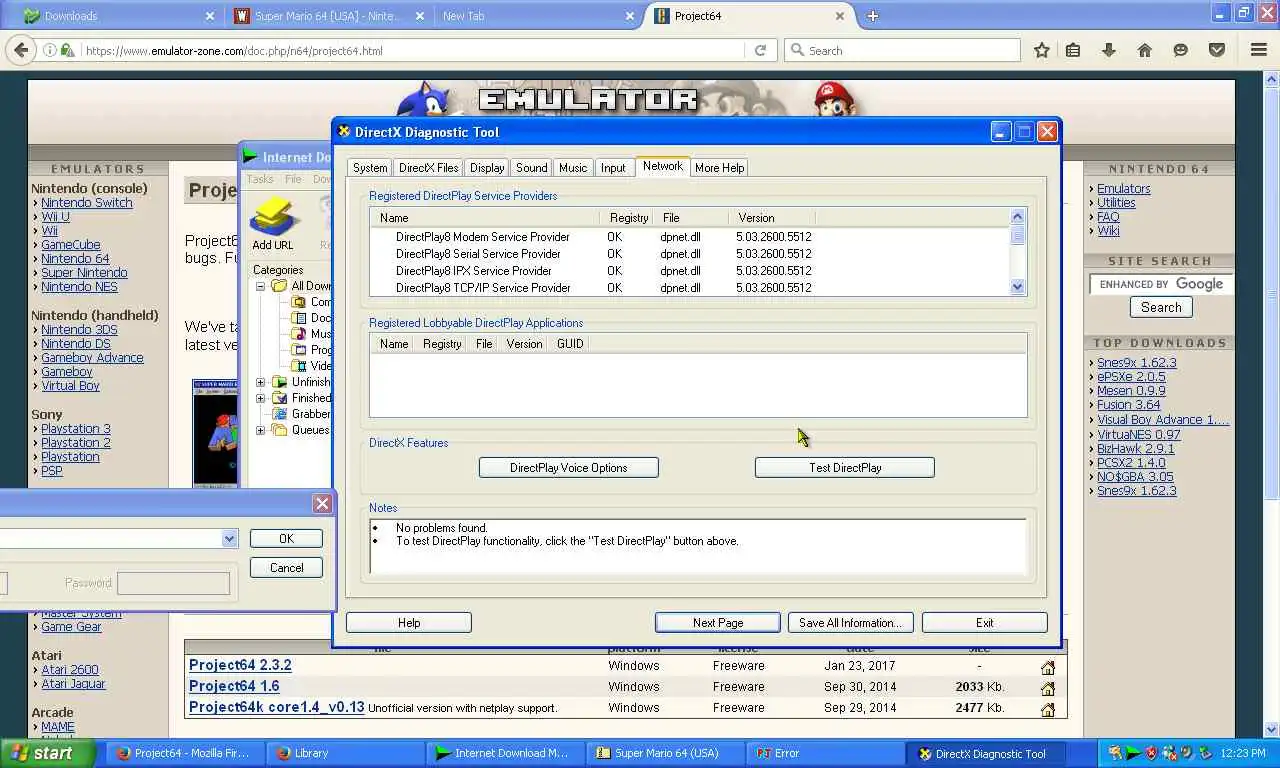This screenshot has width=1280, height=768.
Task: Click the Google site search input field
Action: click(x=1160, y=284)
